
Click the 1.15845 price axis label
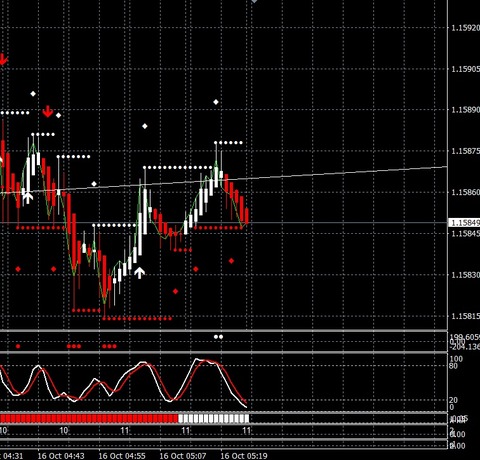tap(465, 233)
